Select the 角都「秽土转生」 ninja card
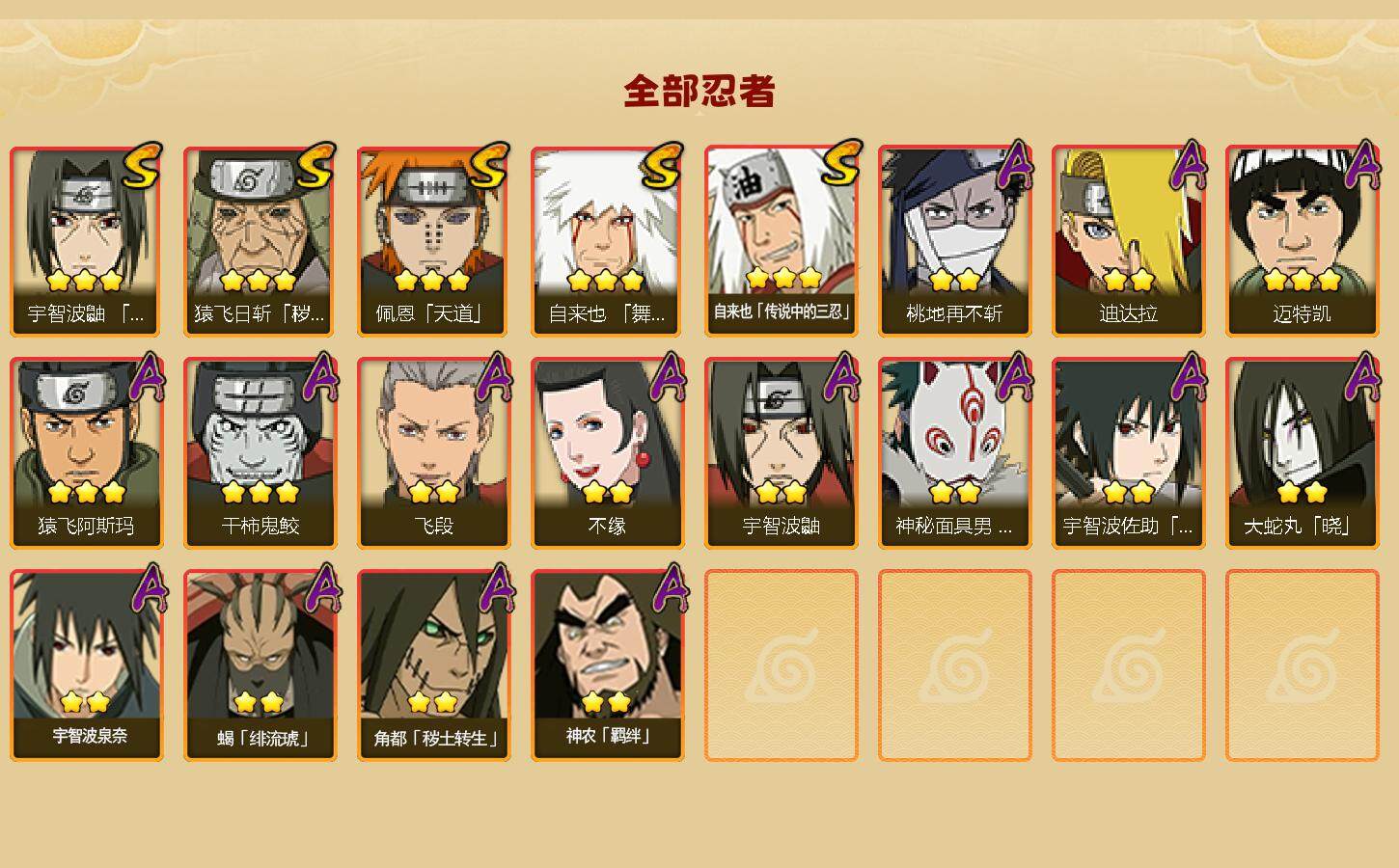 pos(433,665)
